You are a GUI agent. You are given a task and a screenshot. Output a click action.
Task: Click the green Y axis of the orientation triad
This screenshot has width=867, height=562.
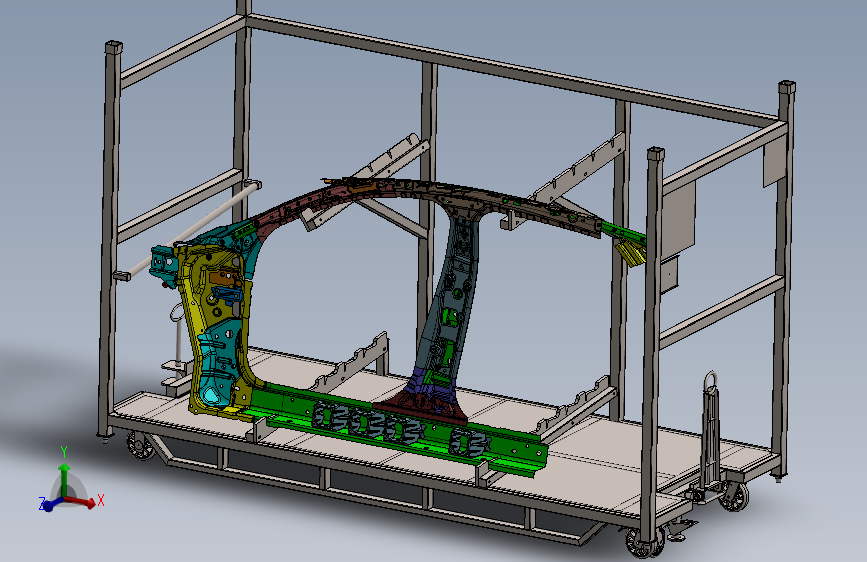(65, 480)
